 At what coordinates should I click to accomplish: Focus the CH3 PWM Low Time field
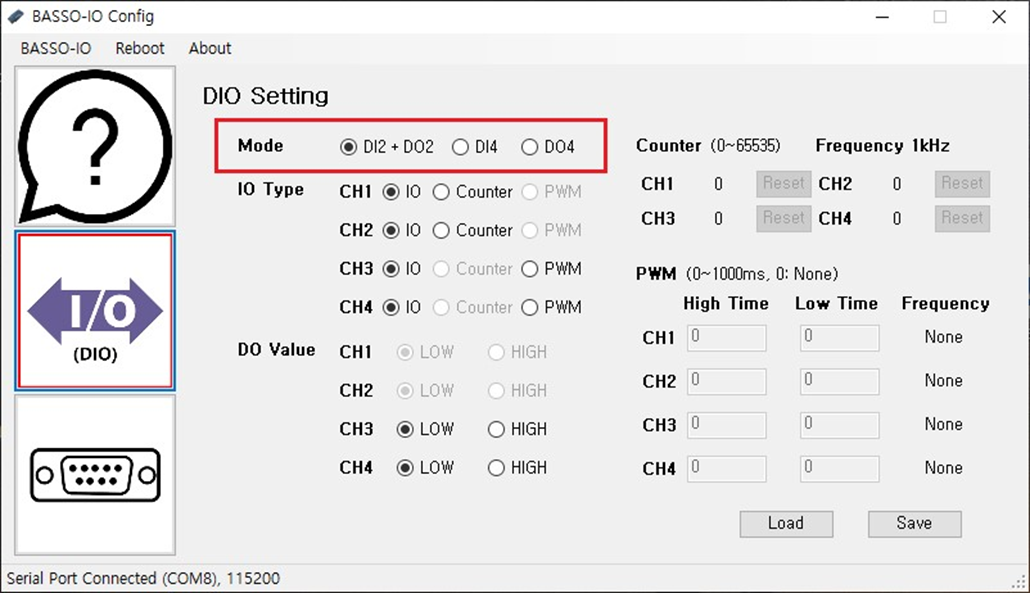pyautogui.click(x=840, y=426)
